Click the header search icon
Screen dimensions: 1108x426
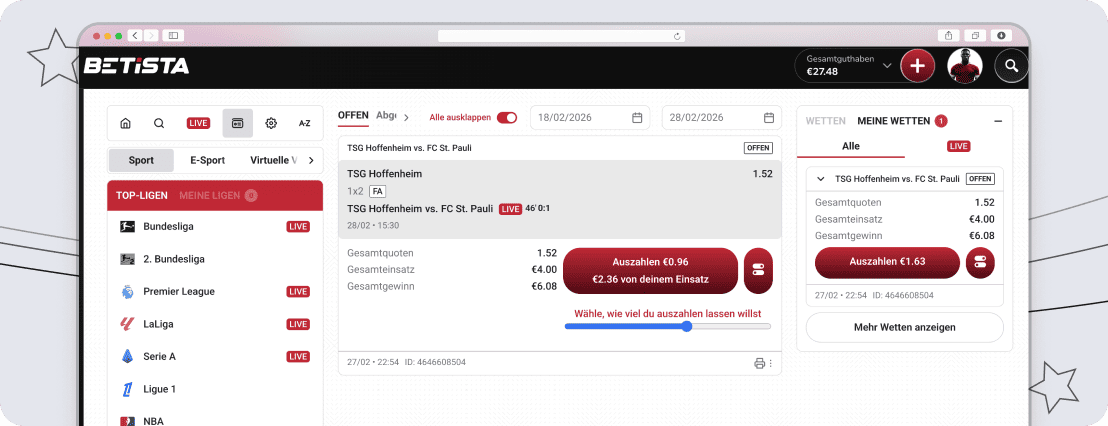click(1012, 66)
